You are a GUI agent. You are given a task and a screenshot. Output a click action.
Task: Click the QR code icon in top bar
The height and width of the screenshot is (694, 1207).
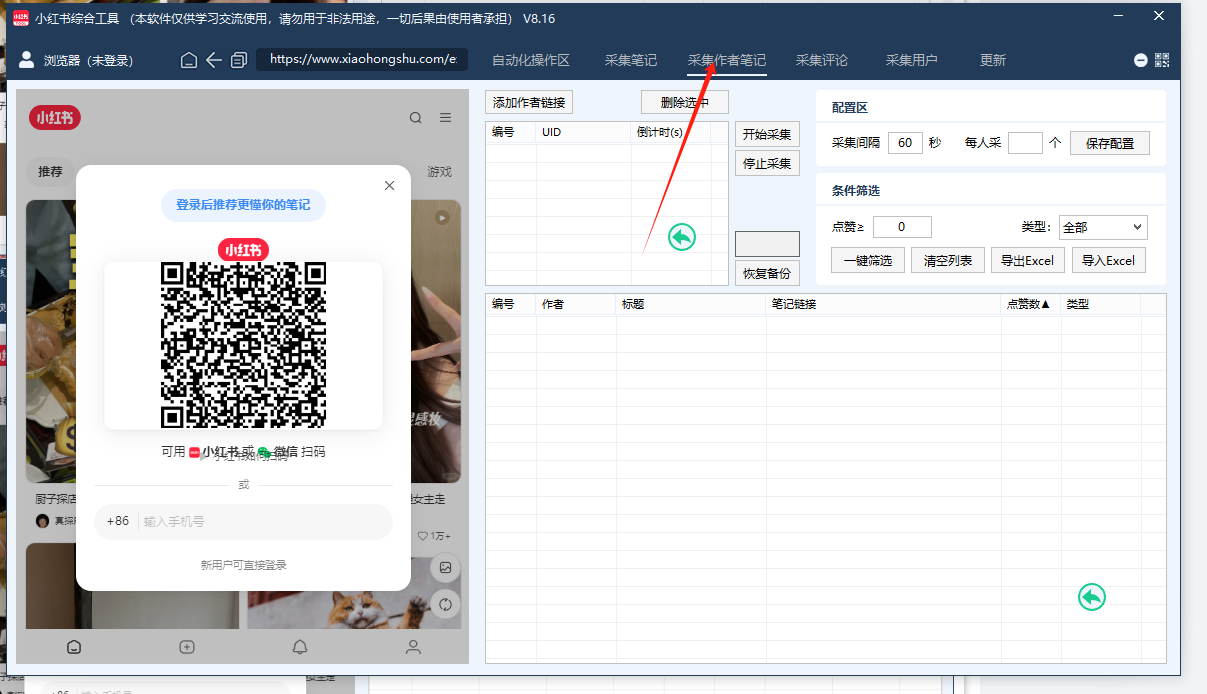[1161, 60]
